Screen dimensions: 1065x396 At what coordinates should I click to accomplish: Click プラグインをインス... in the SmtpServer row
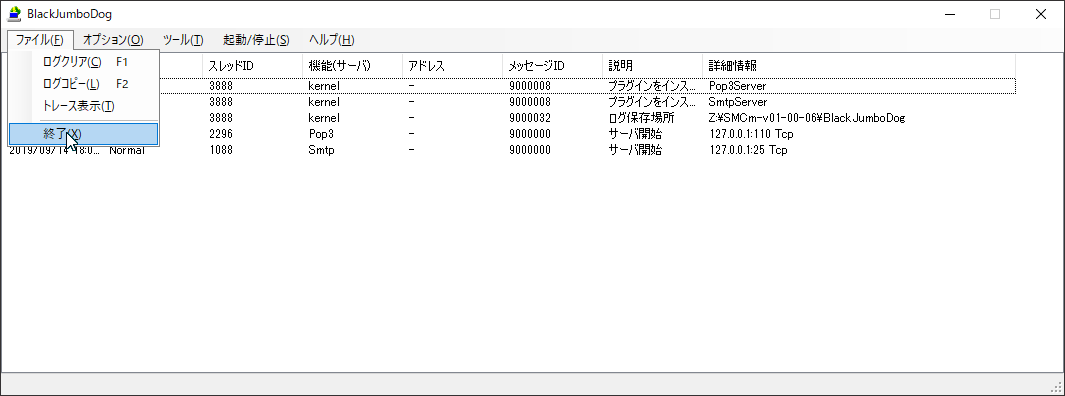[x=652, y=102]
